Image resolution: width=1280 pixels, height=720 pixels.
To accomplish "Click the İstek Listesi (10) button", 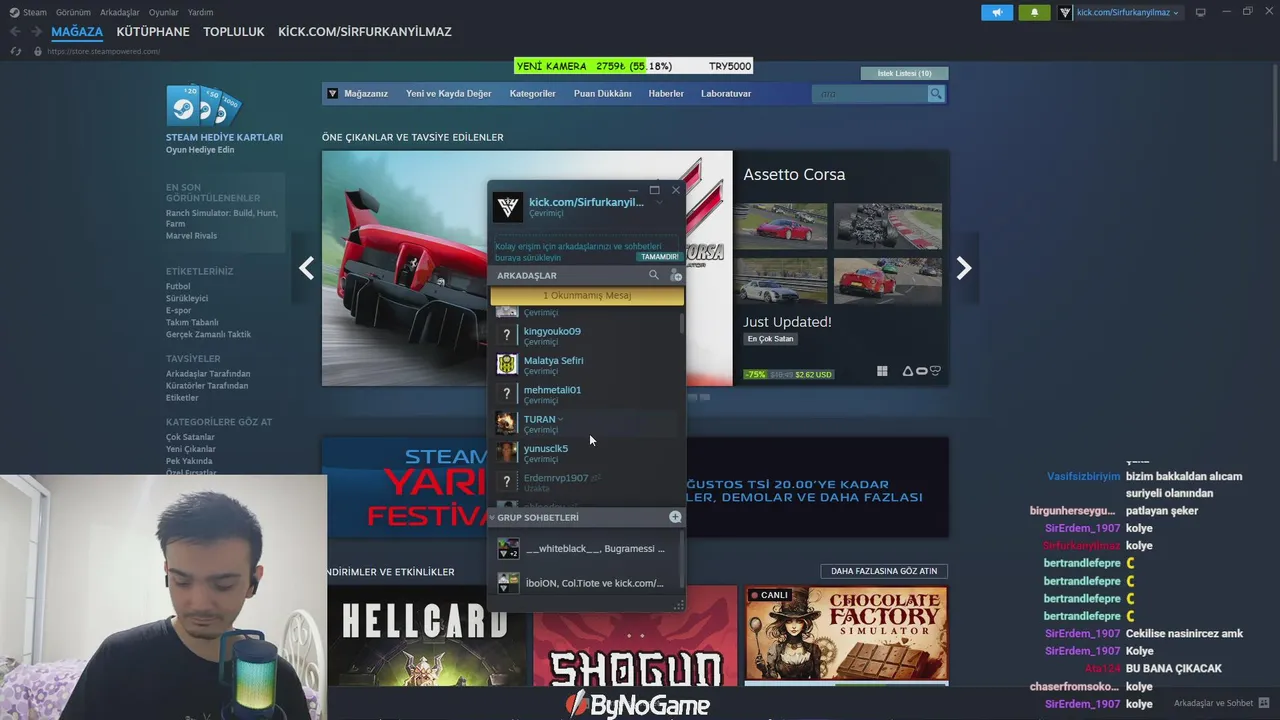I will pyautogui.click(x=905, y=73).
